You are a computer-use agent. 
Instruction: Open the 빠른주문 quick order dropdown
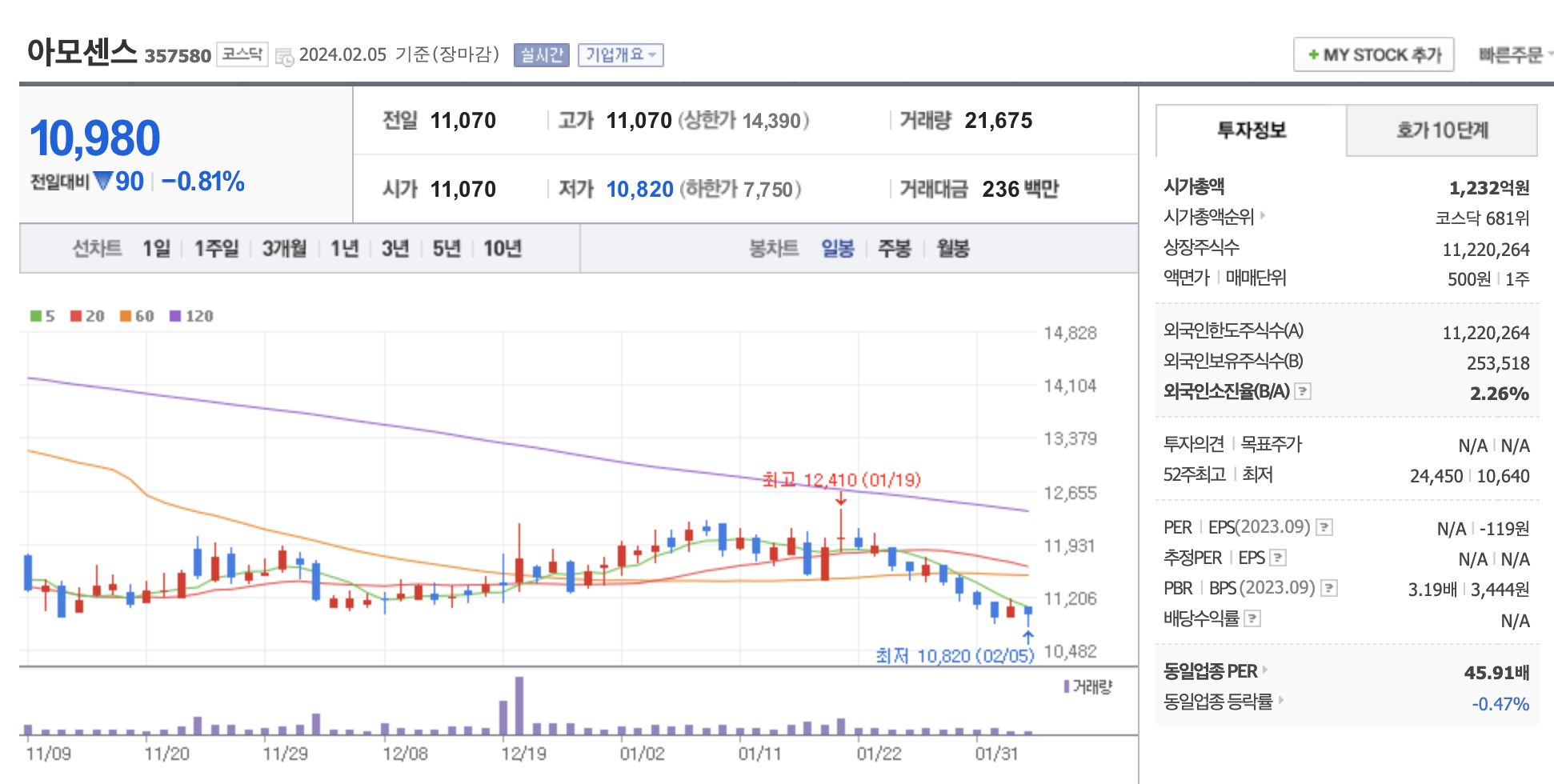[x=1515, y=54]
